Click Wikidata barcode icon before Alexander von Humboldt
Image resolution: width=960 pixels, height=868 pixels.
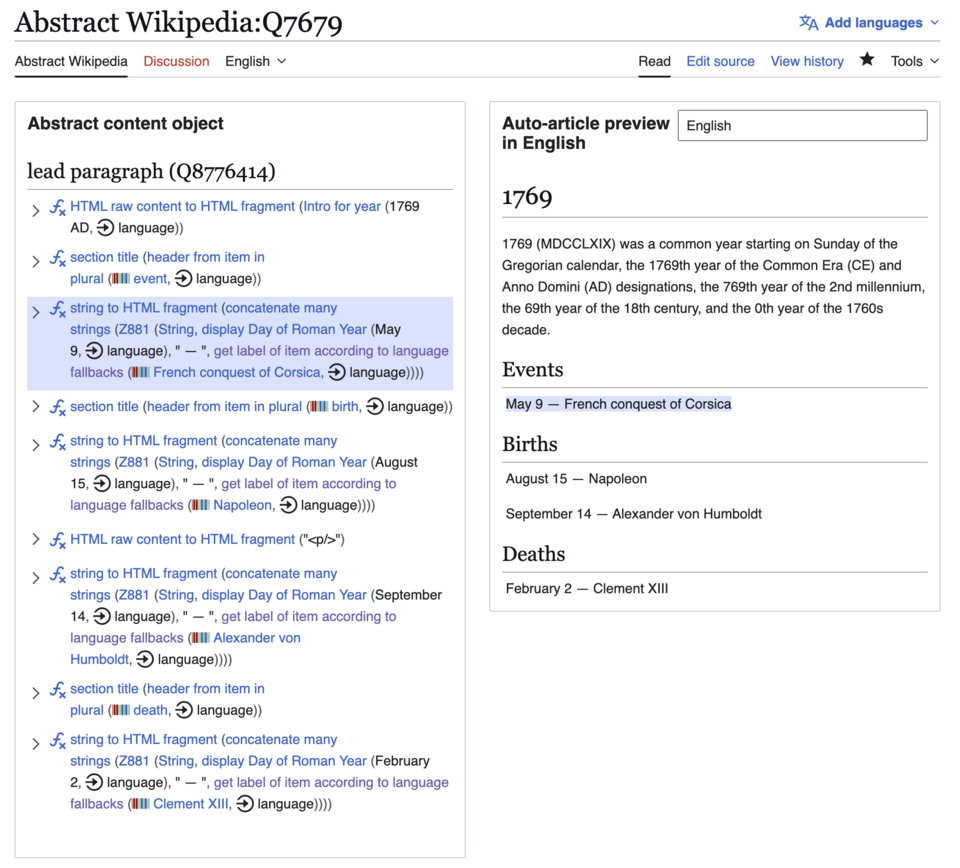(200, 638)
